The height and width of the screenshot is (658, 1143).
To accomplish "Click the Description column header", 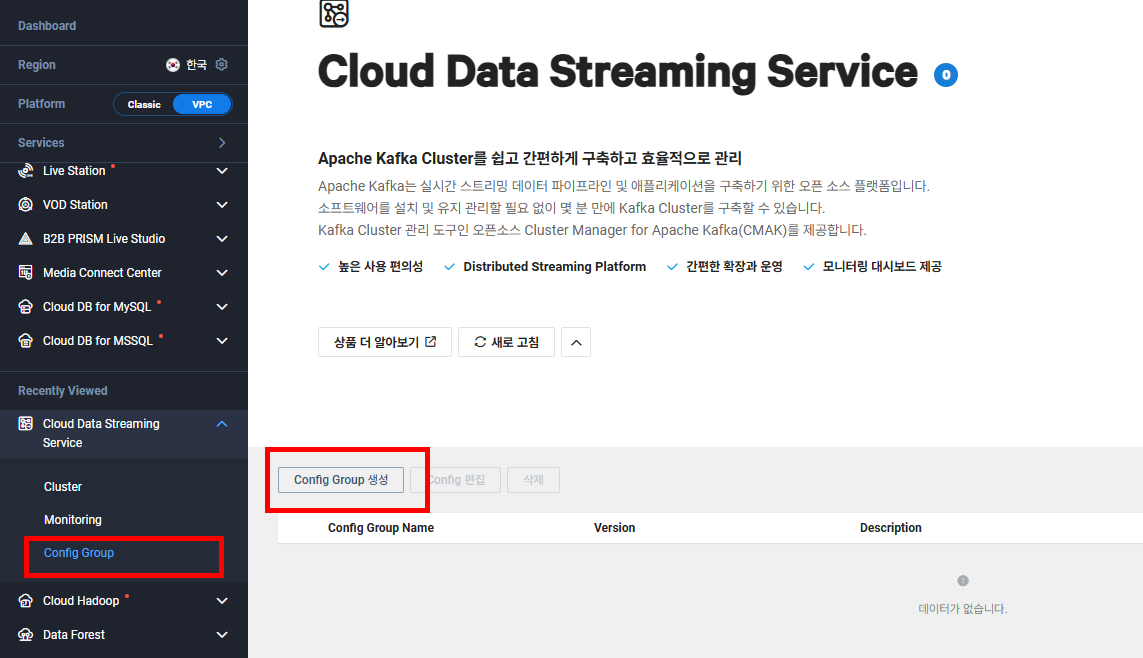I will tap(890, 528).
